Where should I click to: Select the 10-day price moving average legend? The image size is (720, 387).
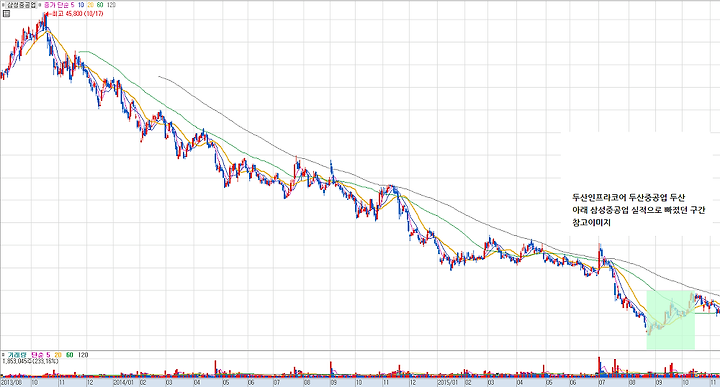coord(81,5)
